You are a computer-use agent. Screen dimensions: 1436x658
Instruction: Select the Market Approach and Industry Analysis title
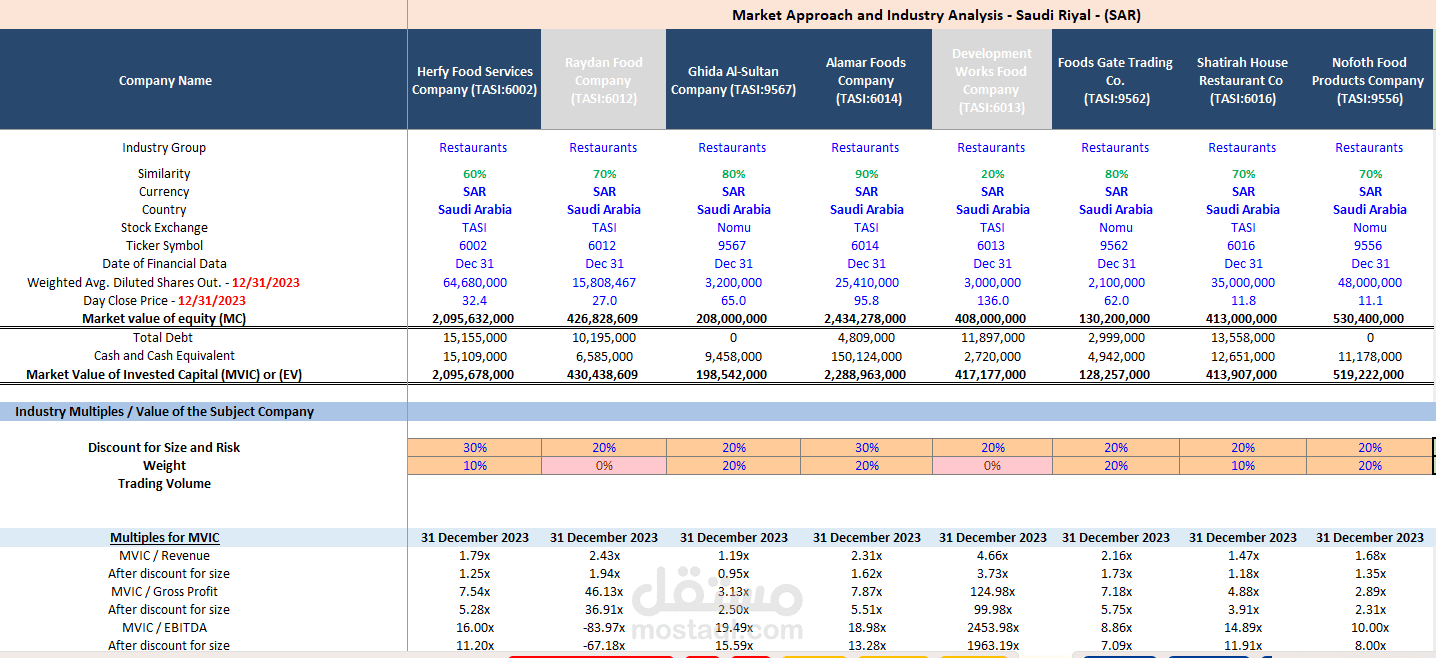point(936,15)
